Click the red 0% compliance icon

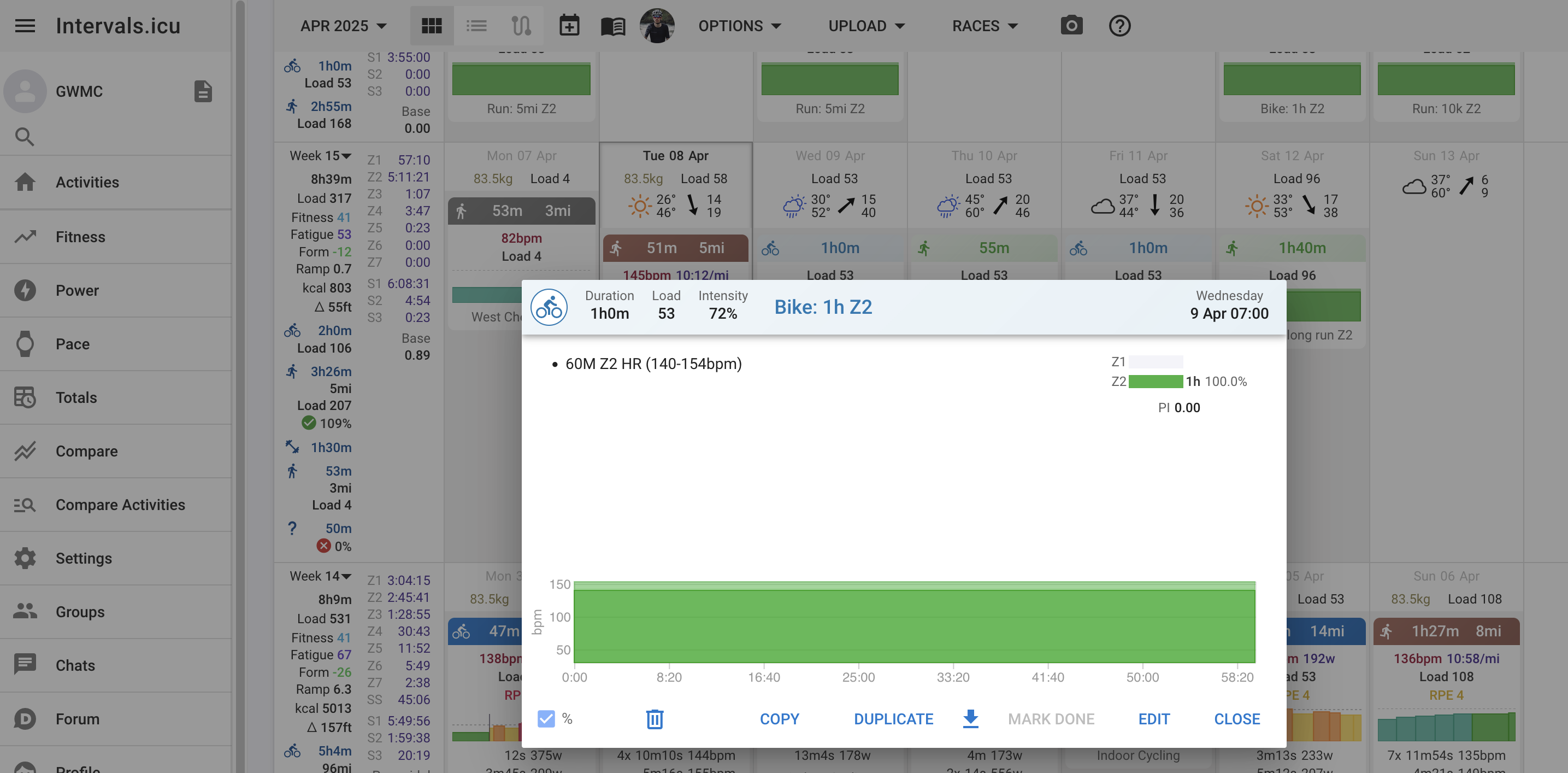[323, 546]
